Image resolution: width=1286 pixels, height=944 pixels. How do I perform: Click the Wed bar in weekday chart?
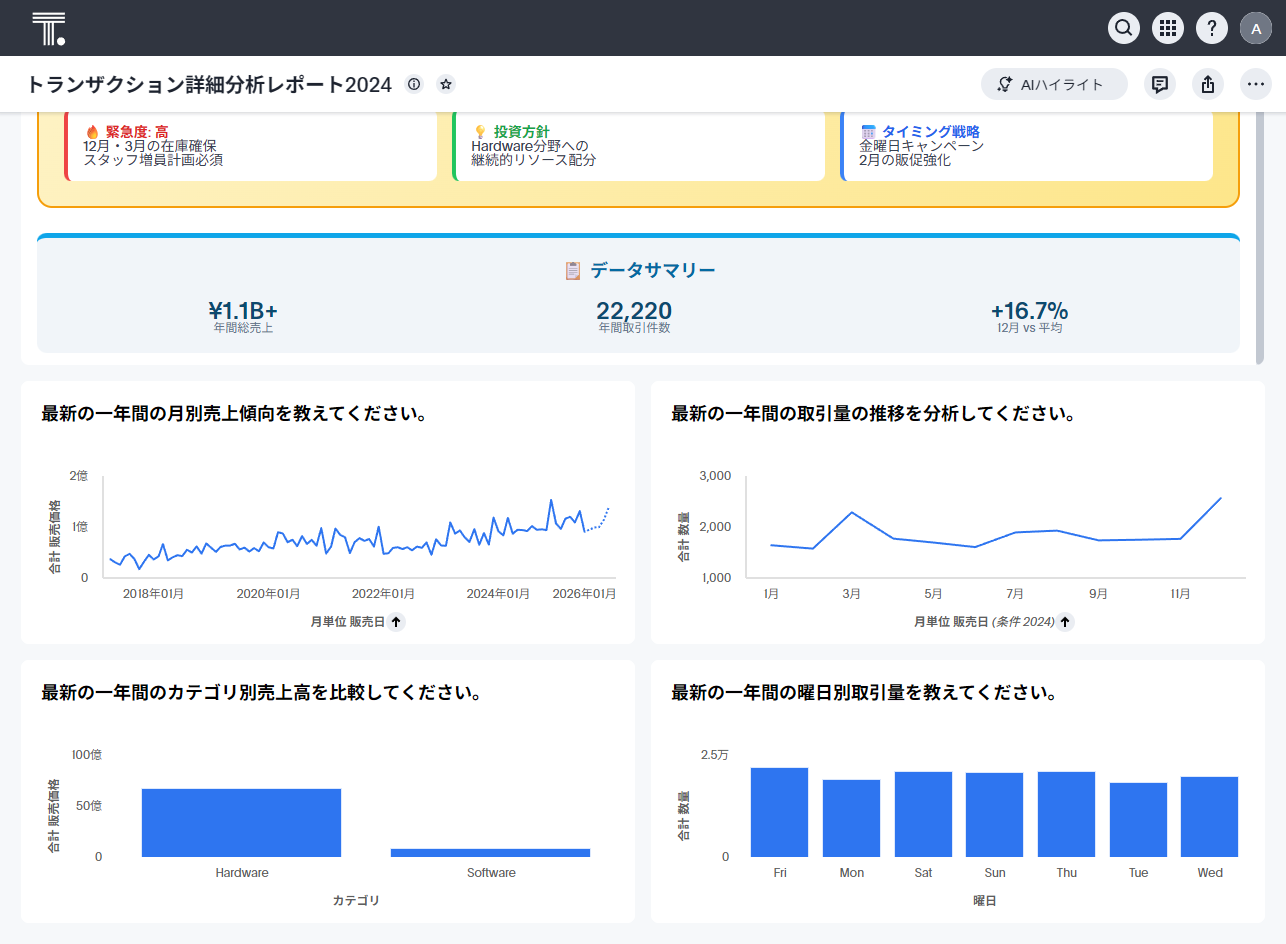1210,817
